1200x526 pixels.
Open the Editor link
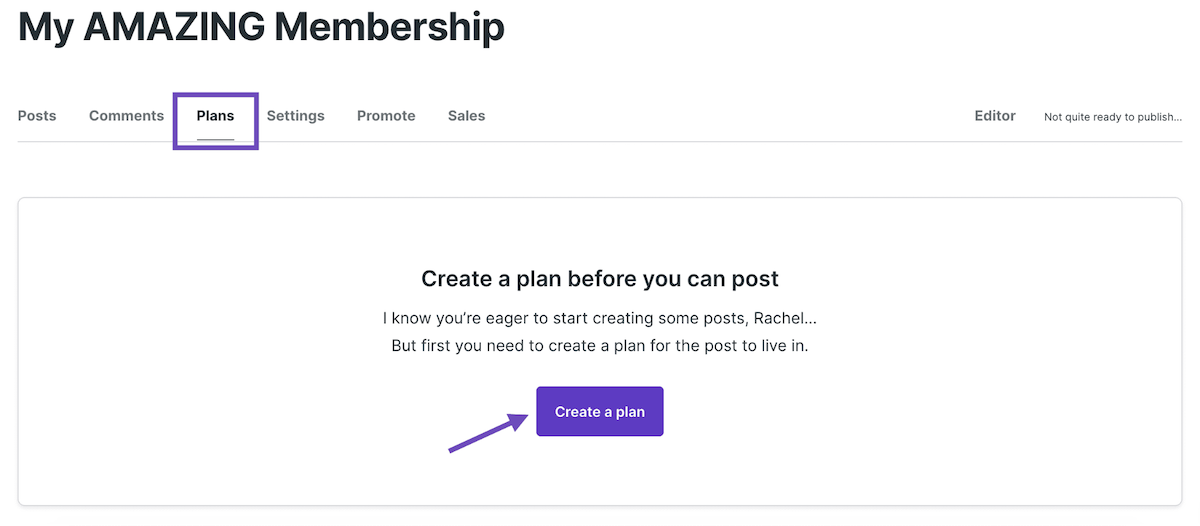tap(995, 116)
